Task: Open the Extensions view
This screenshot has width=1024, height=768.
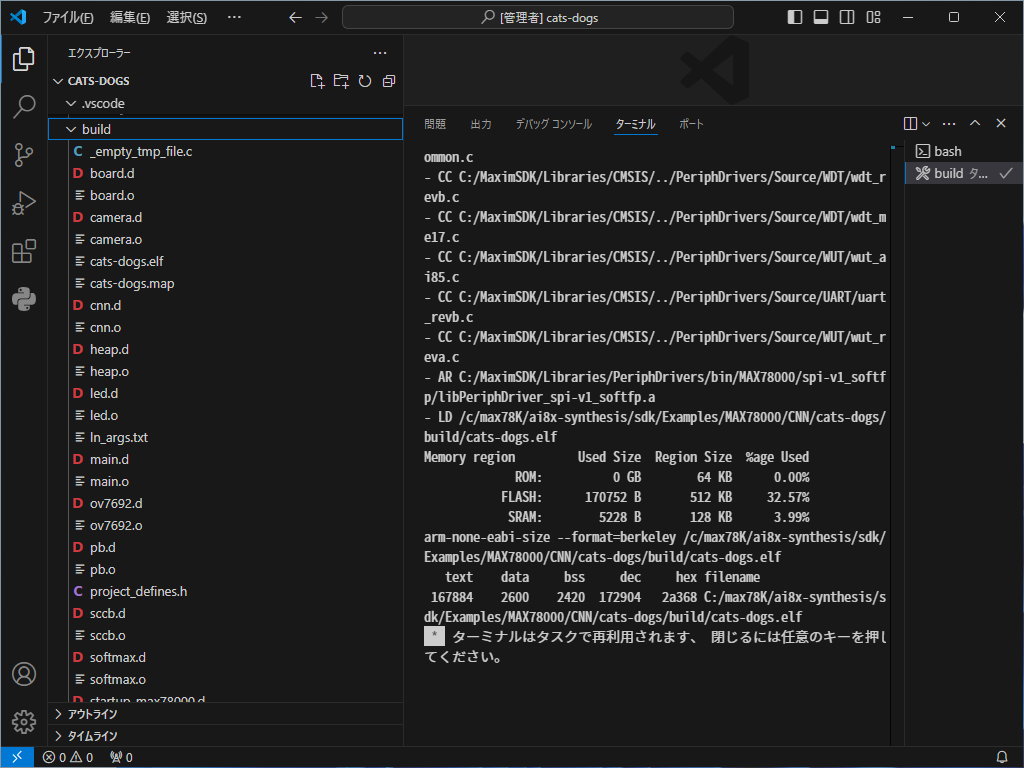Action: coord(24,252)
